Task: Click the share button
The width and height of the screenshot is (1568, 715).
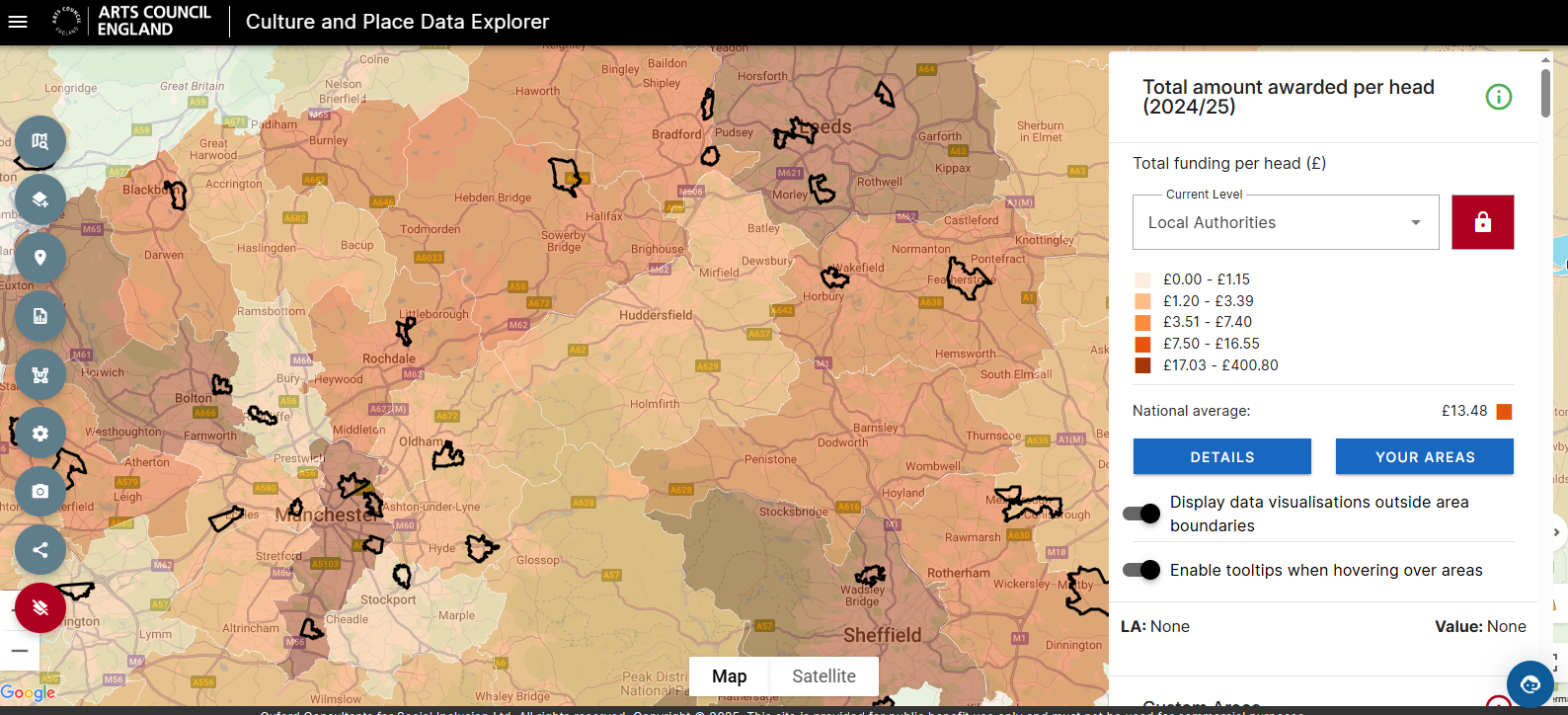Action: click(40, 549)
